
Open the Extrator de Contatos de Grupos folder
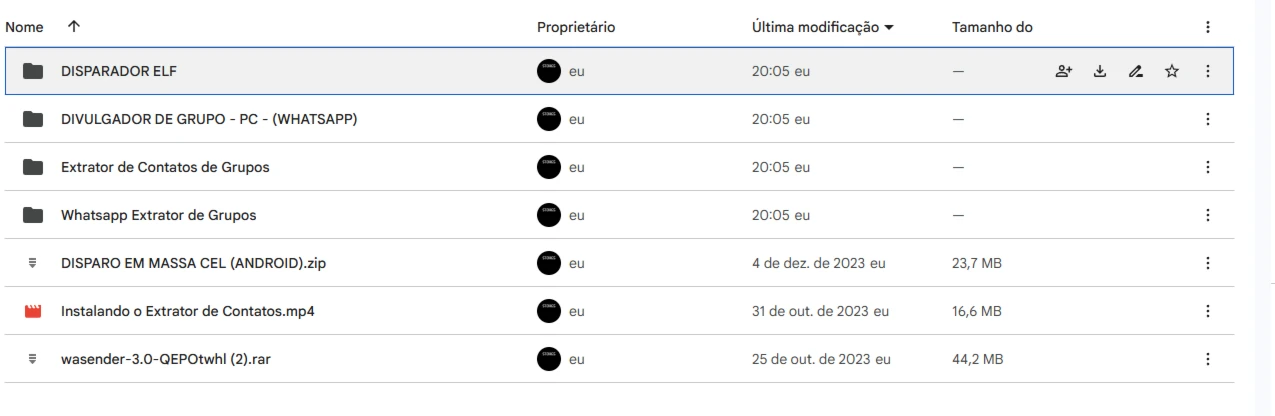pyautogui.click(x=165, y=167)
